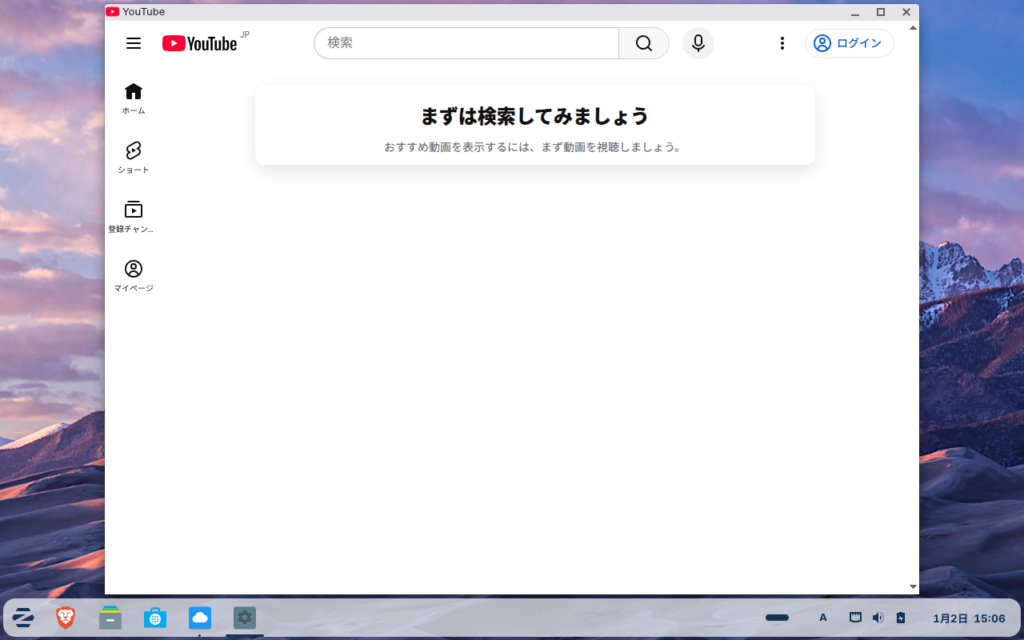Open the software store from the taskbar
The height and width of the screenshot is (640, 1024).
[155, 617]
